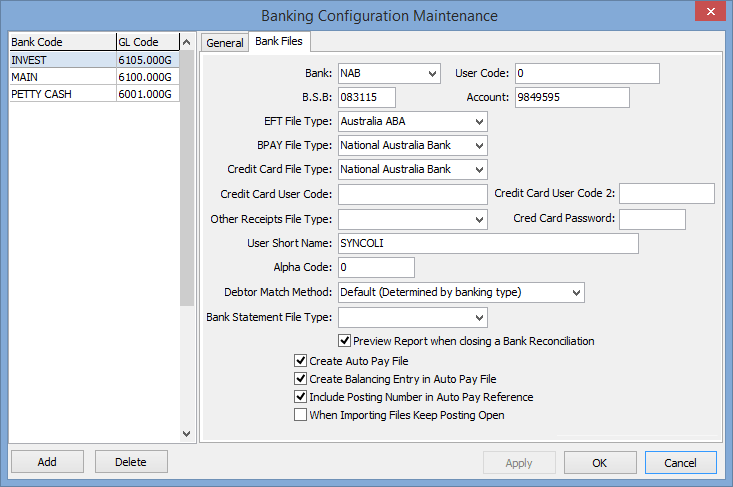Expand the EFT File Type dropdown
This screenshot has width=733, height=487.
(x=479, y=122)
